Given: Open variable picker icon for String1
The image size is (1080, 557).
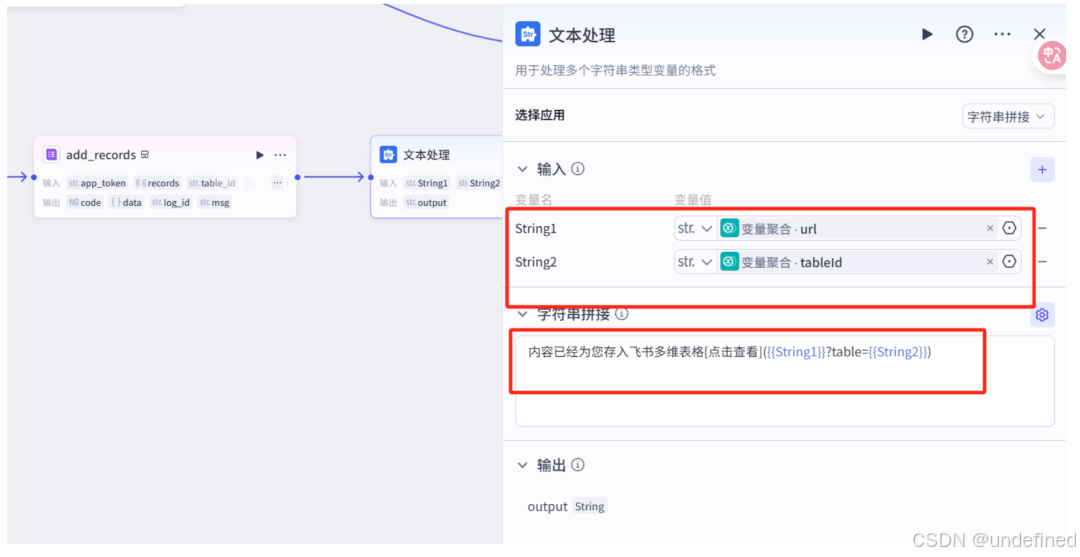Looking at the screenshot, I should tap(1009, 228).
